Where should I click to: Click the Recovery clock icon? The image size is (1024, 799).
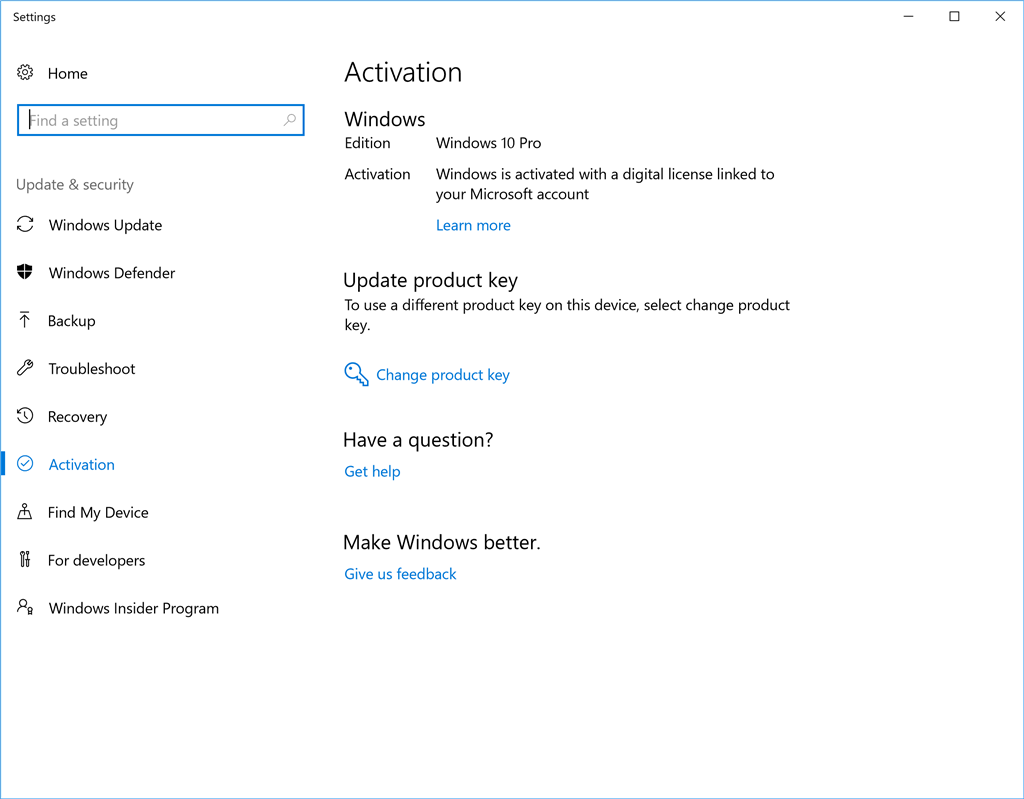click(x=25, y=416)
